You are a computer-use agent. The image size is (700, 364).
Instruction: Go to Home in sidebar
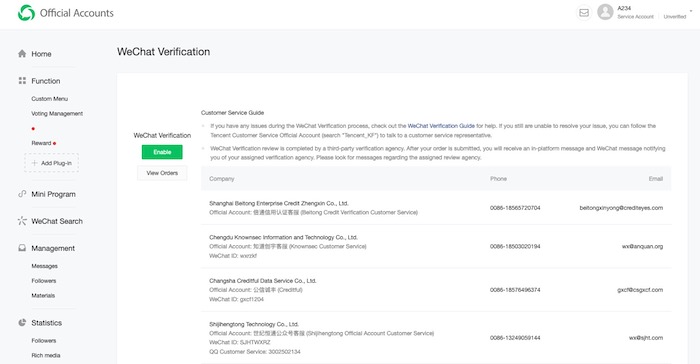tap(41, 54)
